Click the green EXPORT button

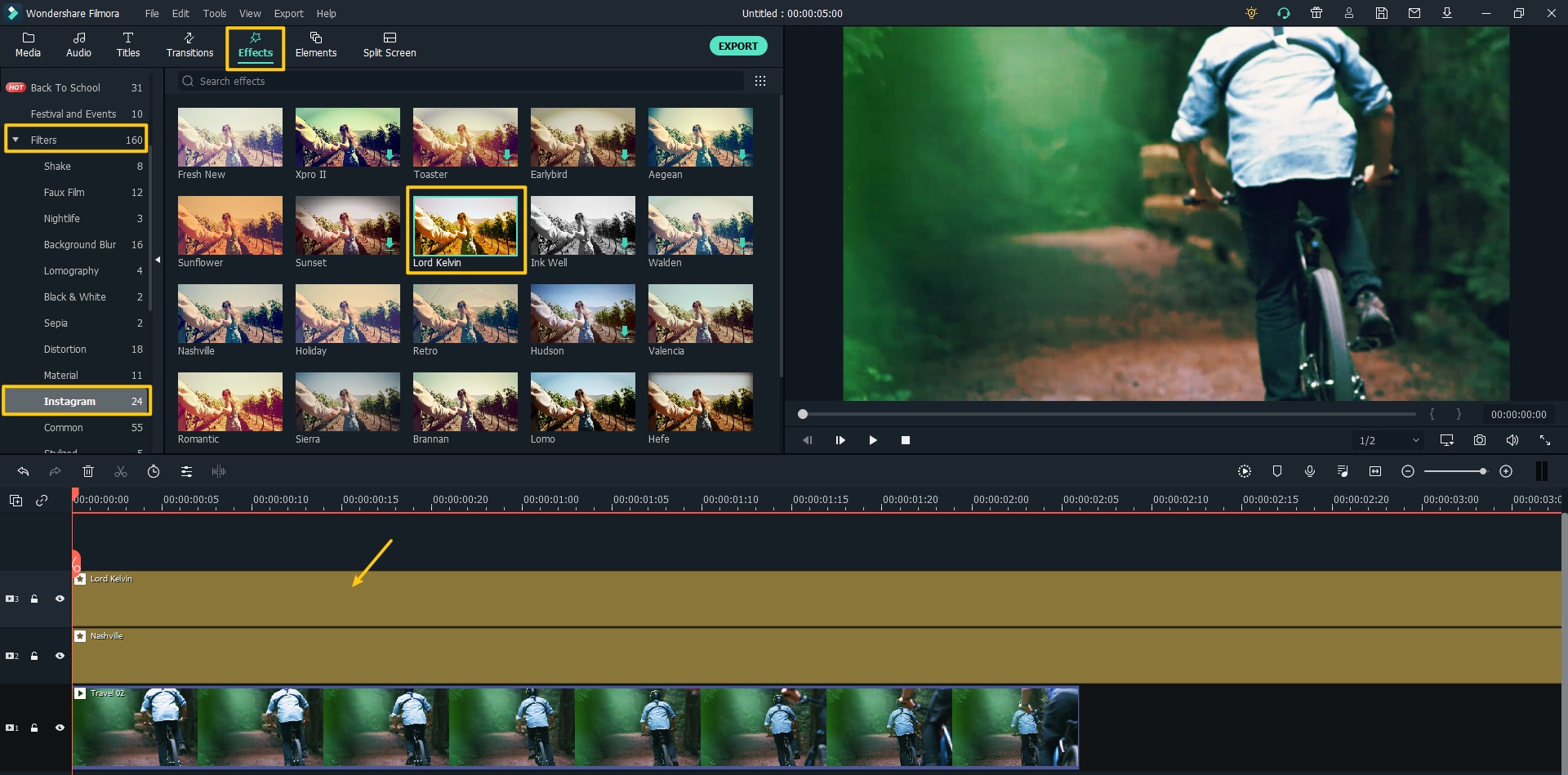(738, 46)
